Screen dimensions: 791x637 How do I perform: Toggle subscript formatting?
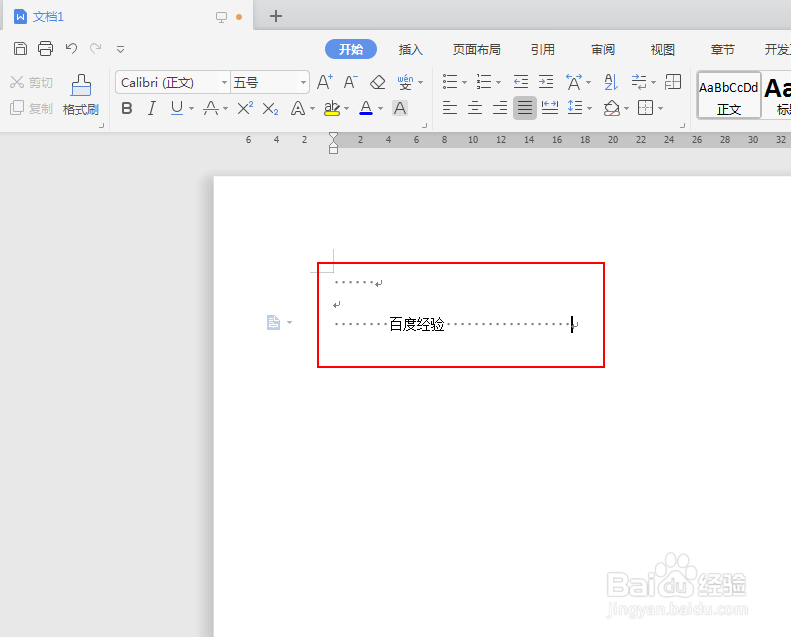click(270, 108)
